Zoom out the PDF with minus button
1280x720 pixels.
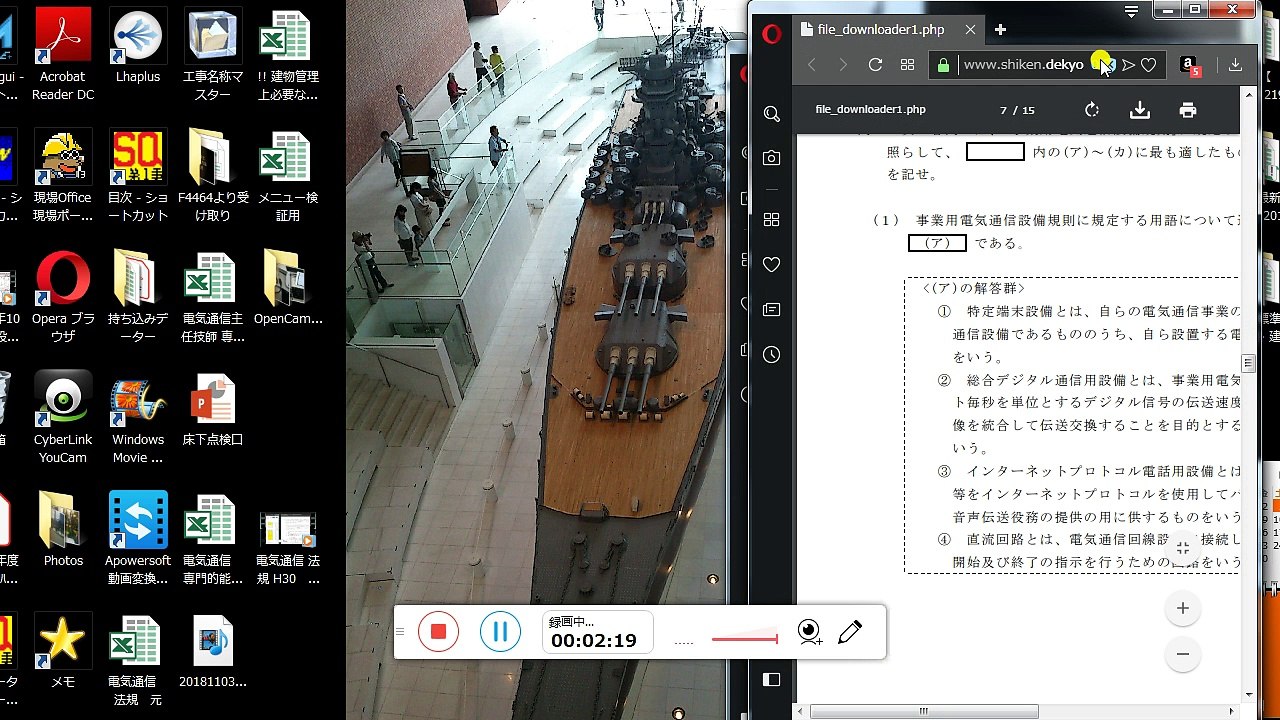(x=1182, y=654)
